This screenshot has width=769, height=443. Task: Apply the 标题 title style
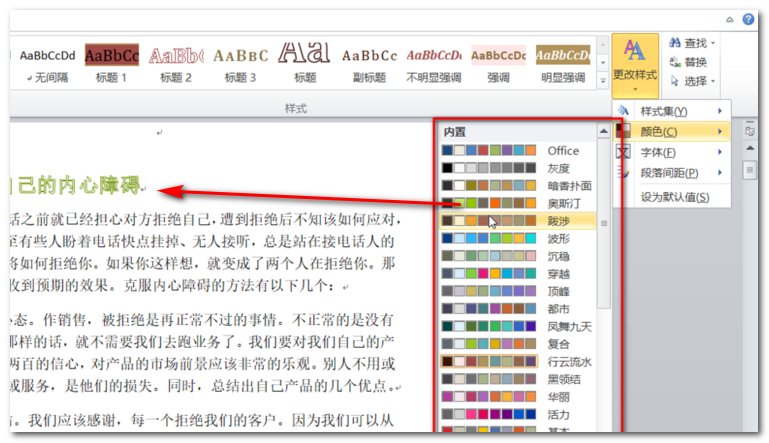click(x=305, y=64)
